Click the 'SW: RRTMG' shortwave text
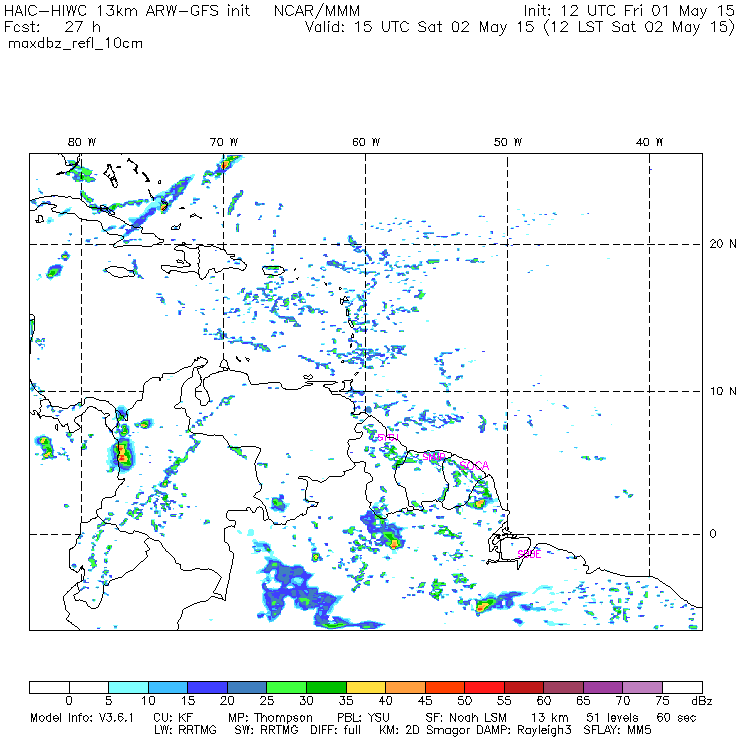The width and height of the screenshot is (740, 740). pos(267,730)
